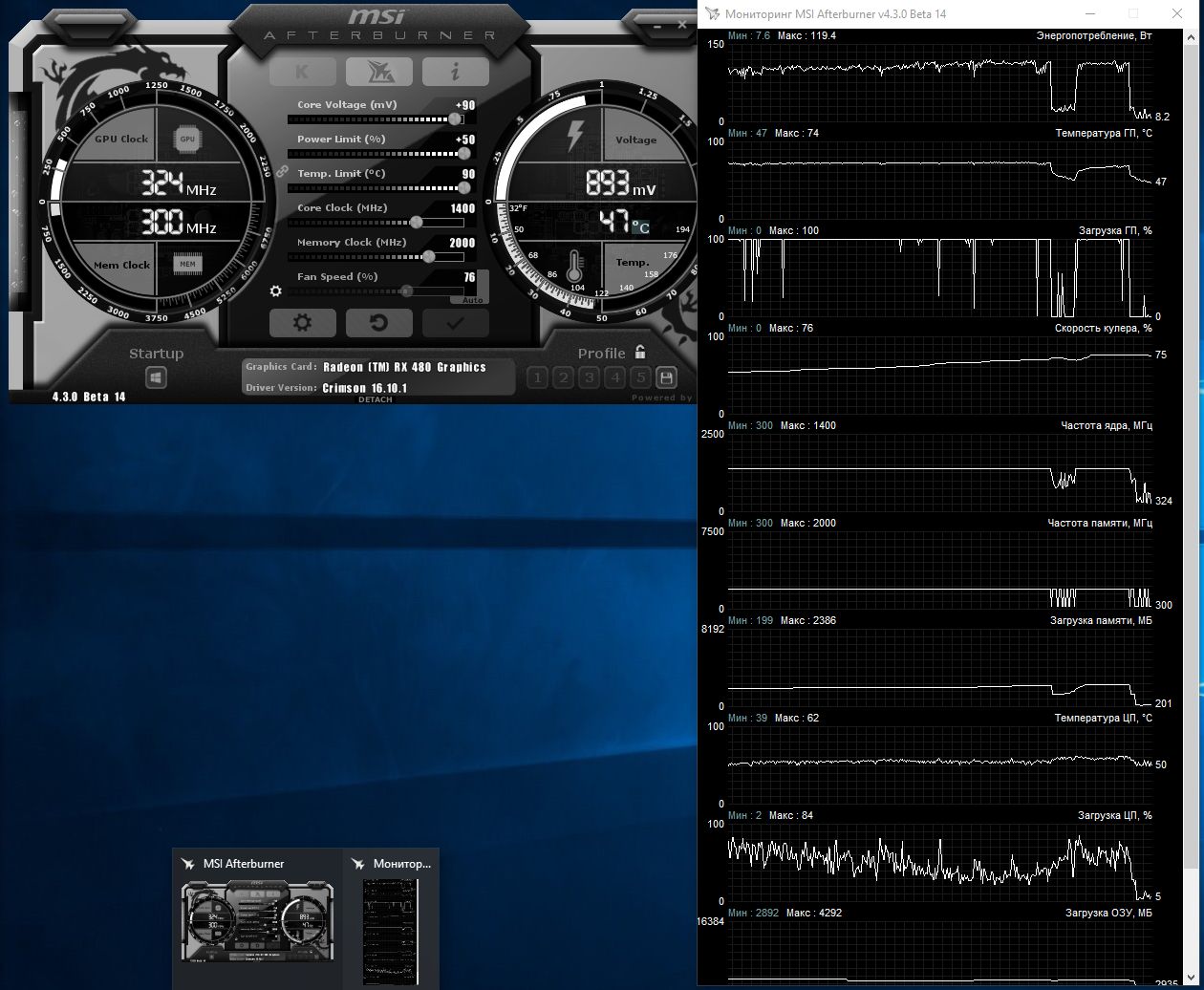Screen dimensions: 1204x990
Task: Adjust the Core Voltage (mV) slider
Action: 376,119
